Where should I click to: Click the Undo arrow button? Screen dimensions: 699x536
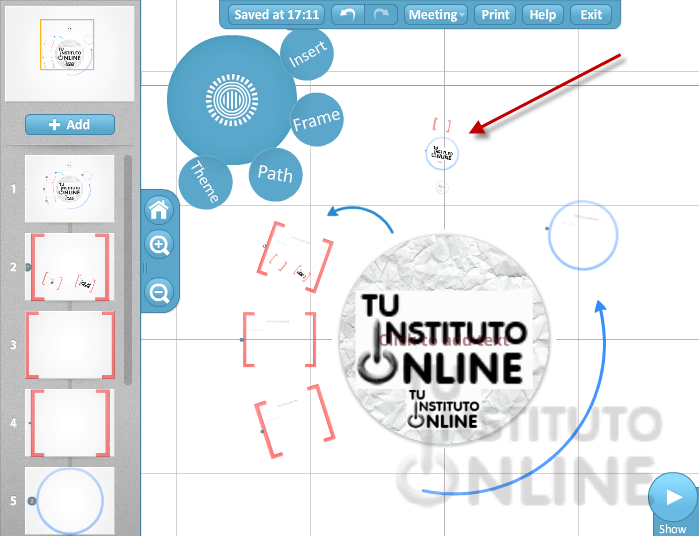(x=348, y=15)
